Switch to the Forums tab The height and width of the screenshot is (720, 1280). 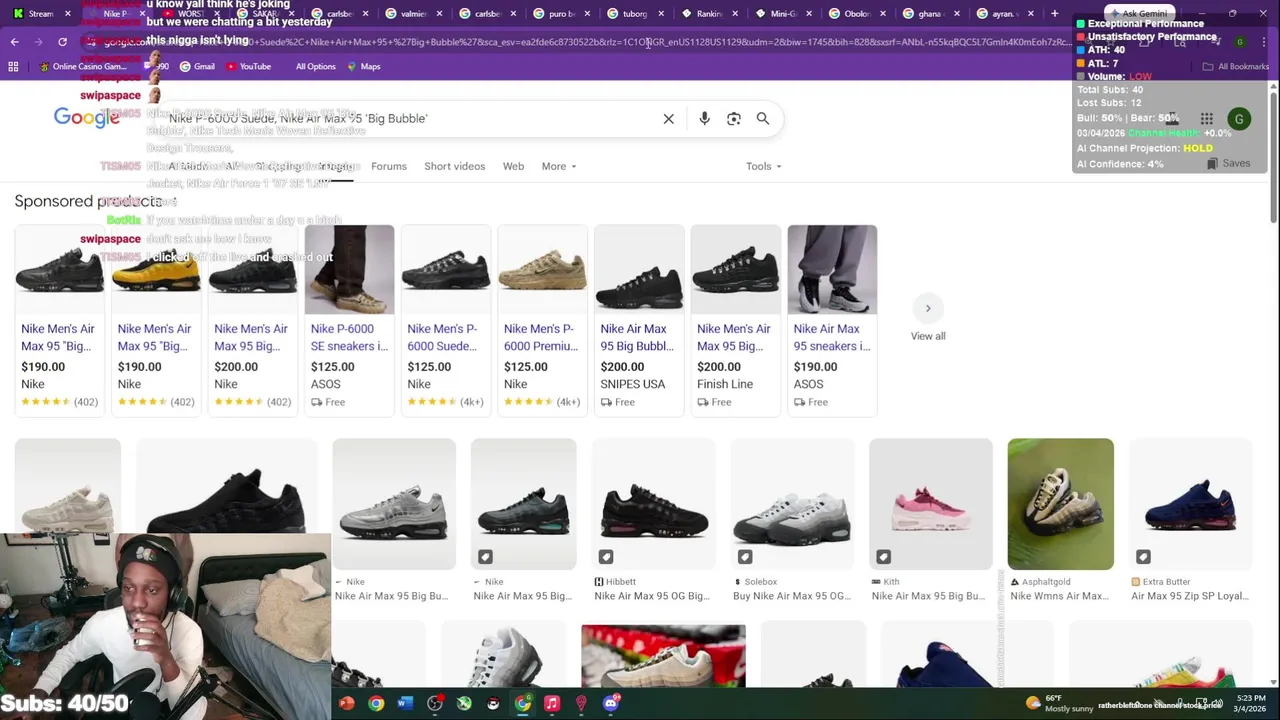click(388, 166)
